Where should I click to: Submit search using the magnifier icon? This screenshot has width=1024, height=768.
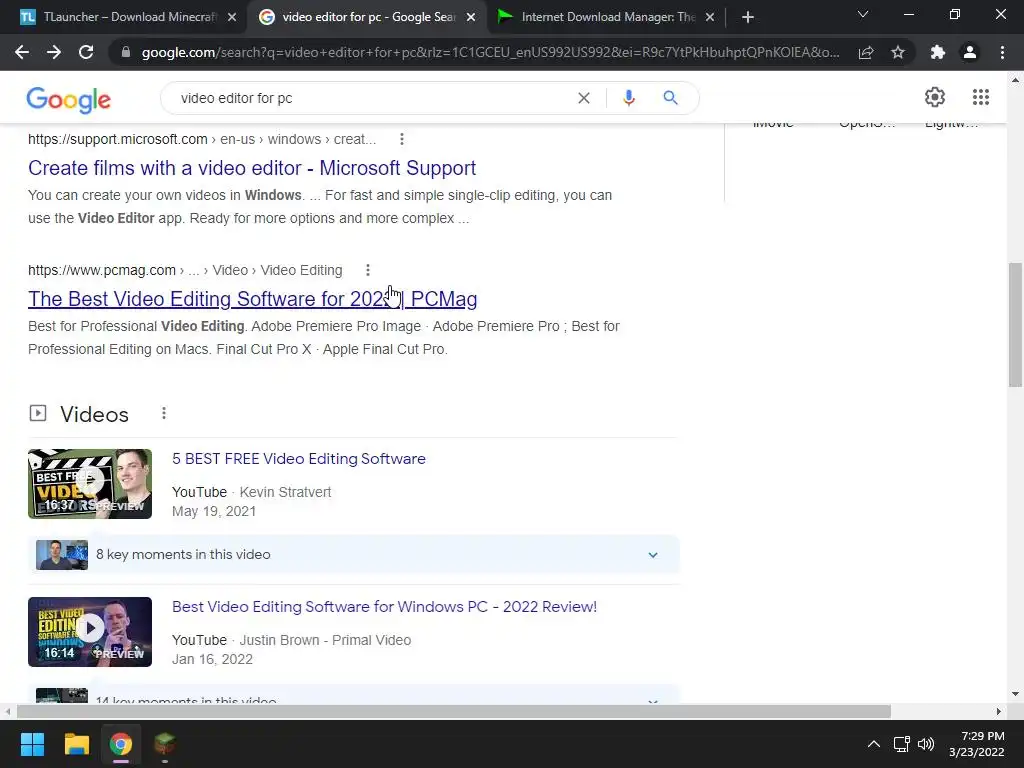click(x=670, y=98)
